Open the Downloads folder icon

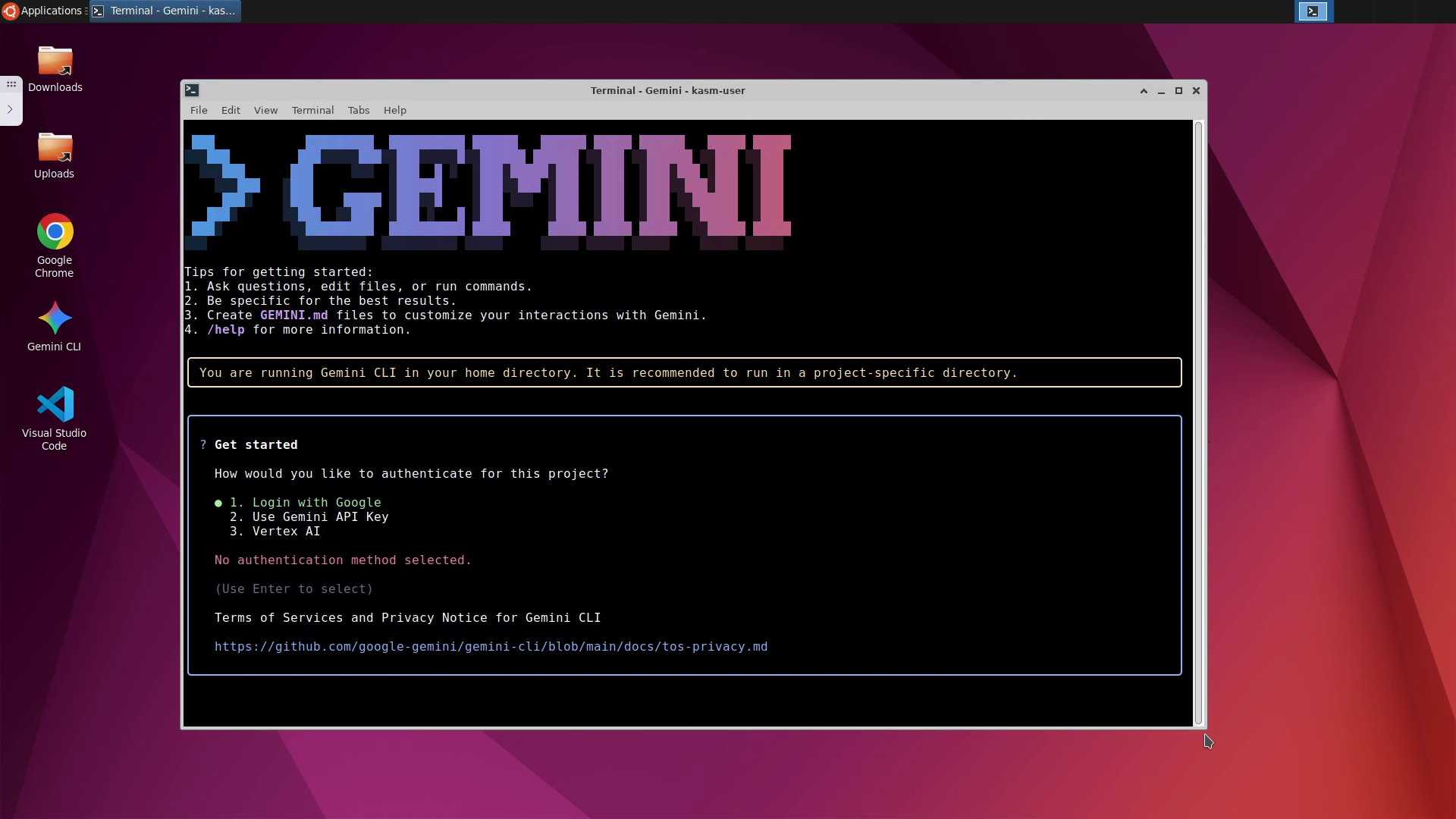tap(55, 61)
